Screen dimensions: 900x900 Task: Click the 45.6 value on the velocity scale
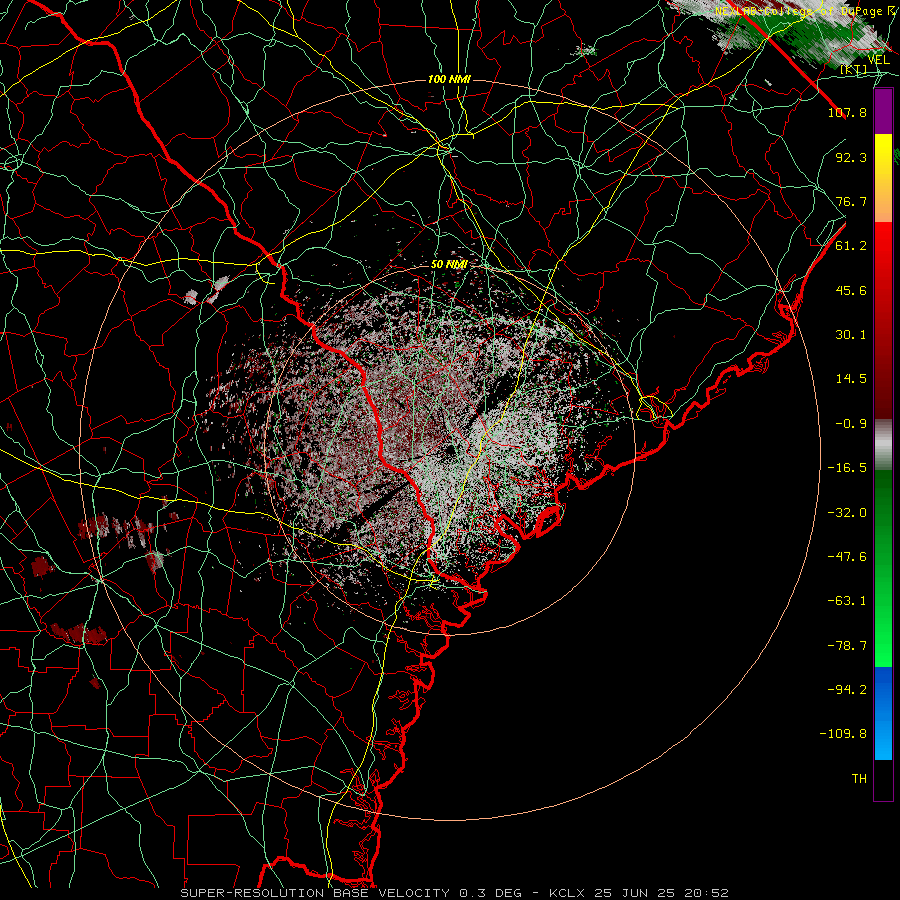pyautogui.click(x=851, y=290)
